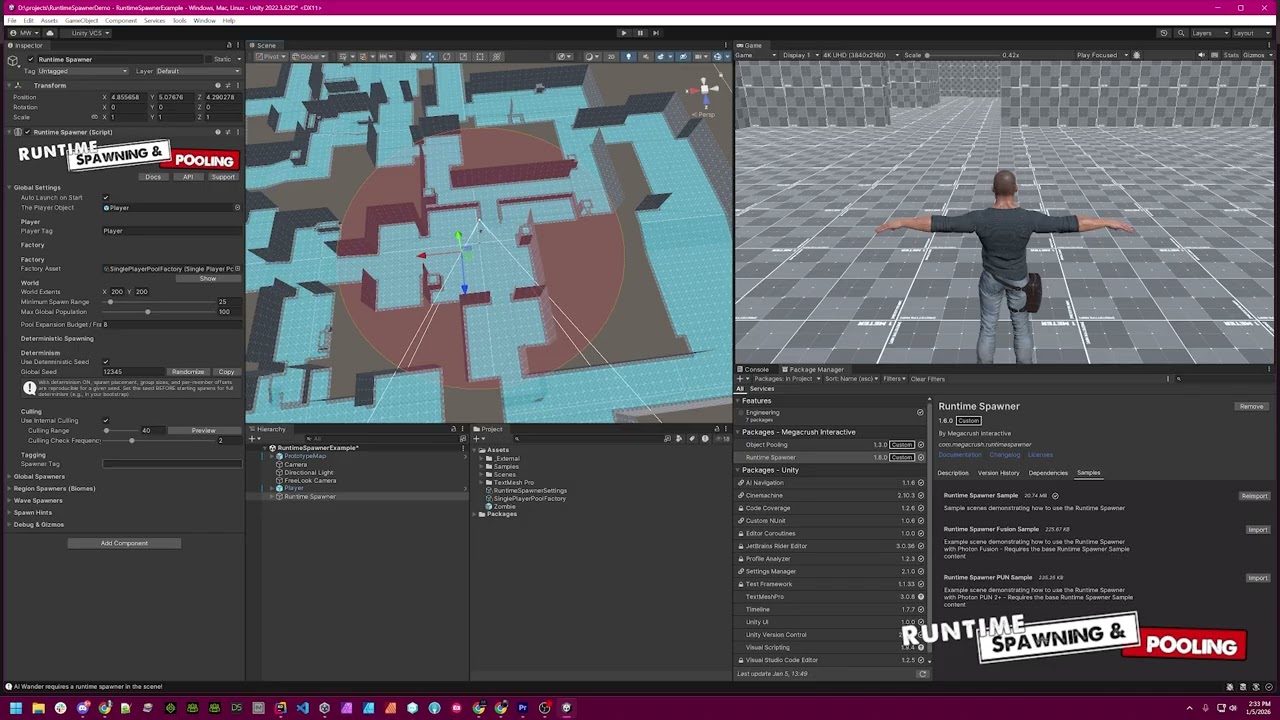
Task: Open Dependencies tab in package details
Action: pos(1048,473)
